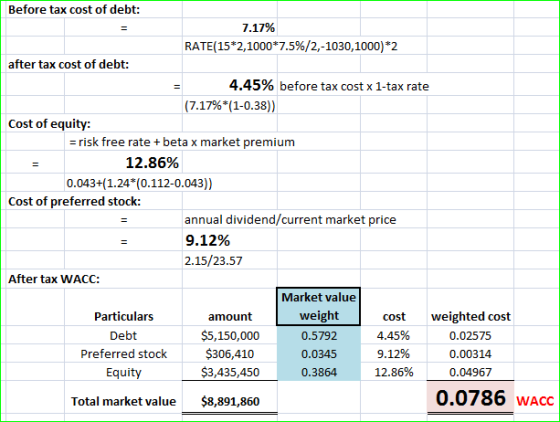Click the 'Preferred stock' row label

124,354
